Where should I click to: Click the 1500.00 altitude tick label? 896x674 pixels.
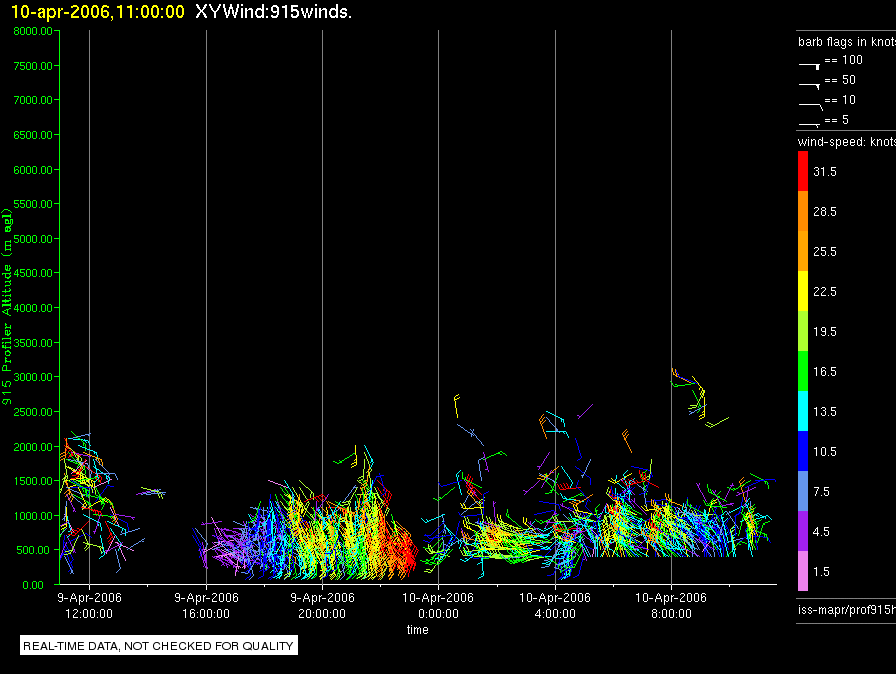point(33,481)
